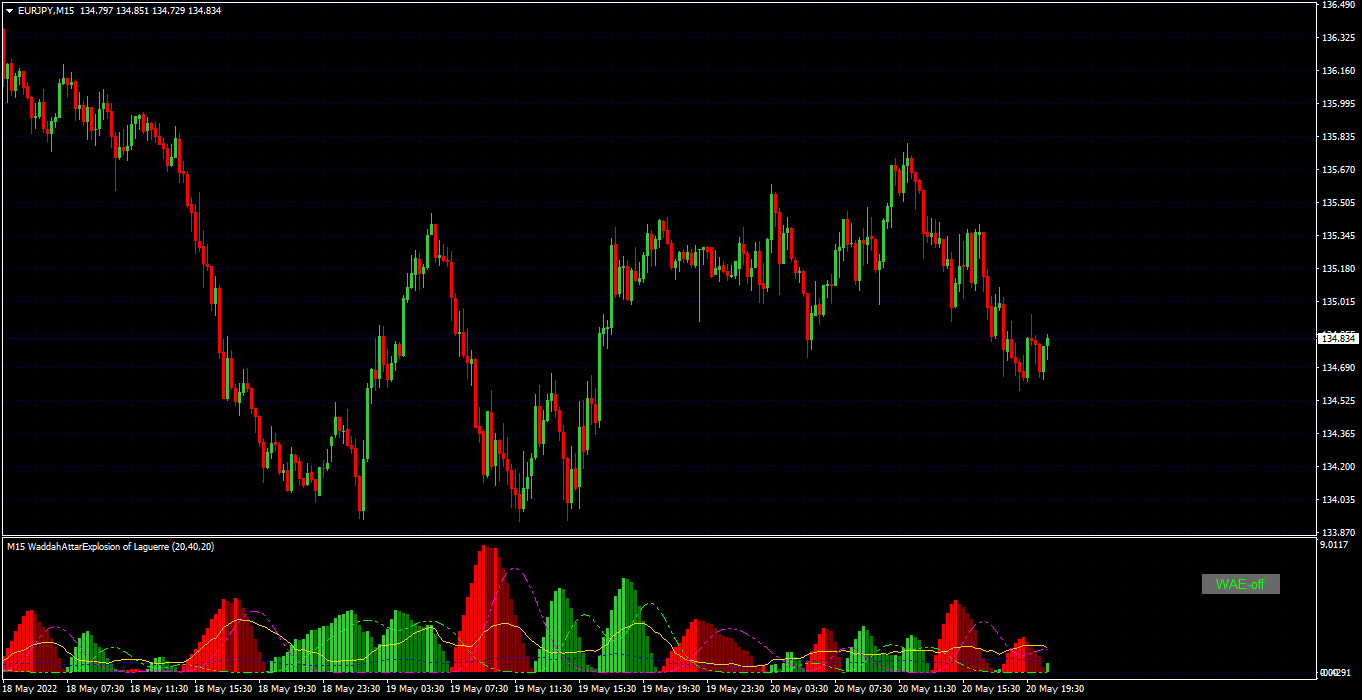
Task: Click the 20 May 03:30 time label
Action: coord(799,689)
